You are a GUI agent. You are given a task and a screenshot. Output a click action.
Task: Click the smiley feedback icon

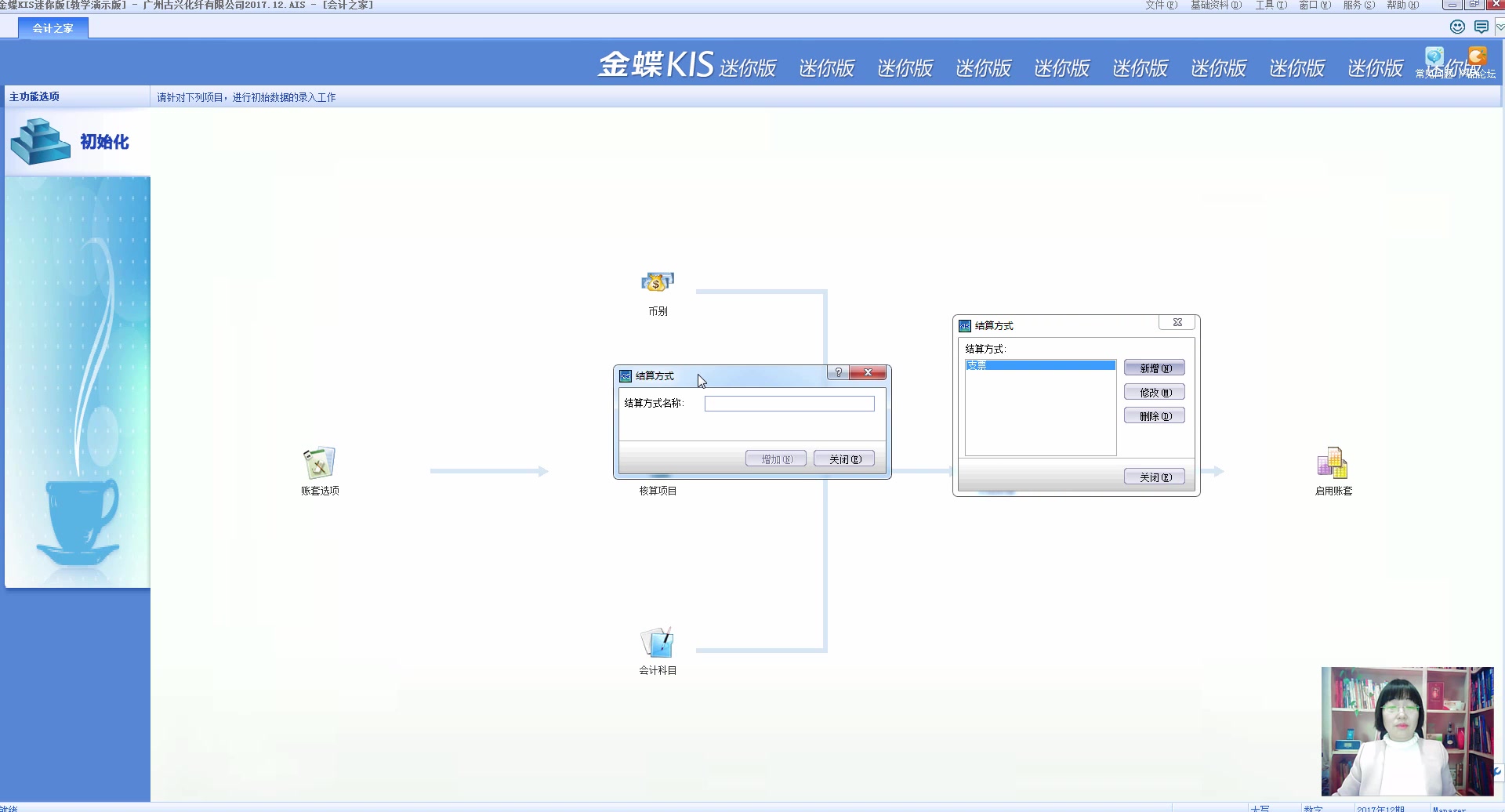click(x=1456, y=26)
